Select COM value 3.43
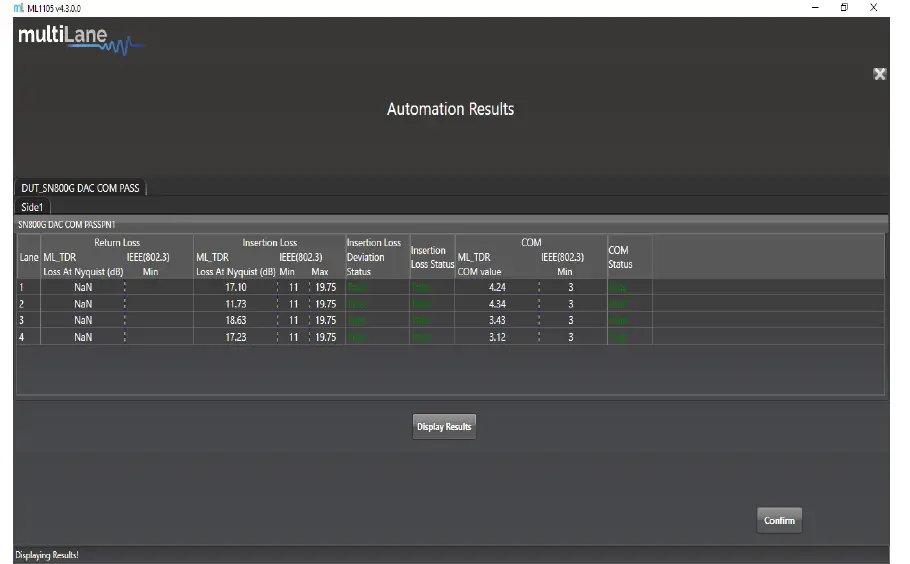910x564 pixels. 497,320
